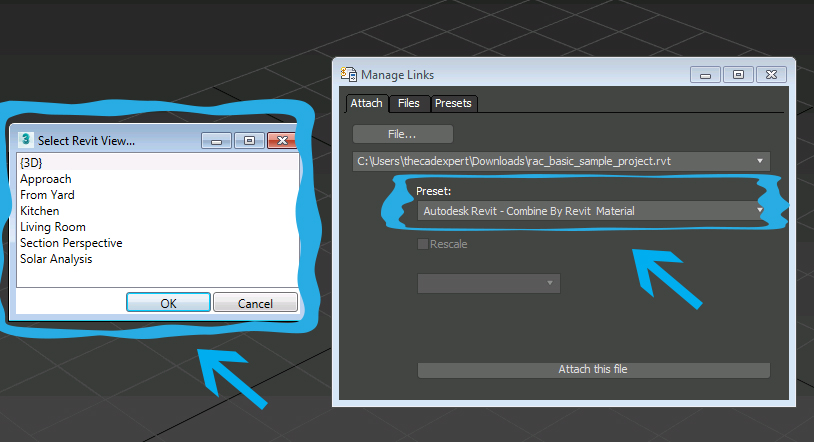Cancel the Select Revit View dialog
The height and width of the screenshot is (442, 814).
[x=255, y=303]
